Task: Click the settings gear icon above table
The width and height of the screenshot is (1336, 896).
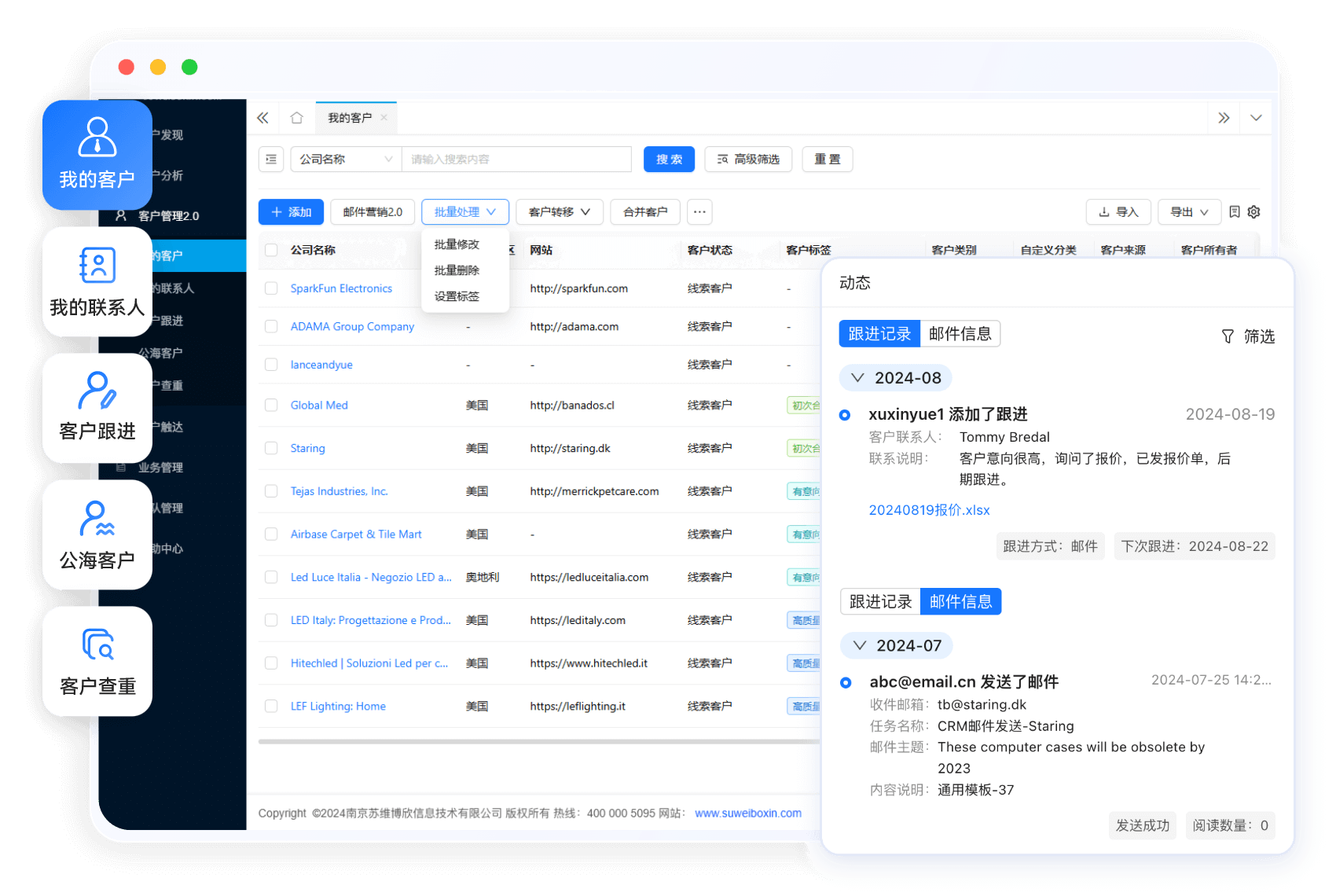Action: (x=1254, y=212)
